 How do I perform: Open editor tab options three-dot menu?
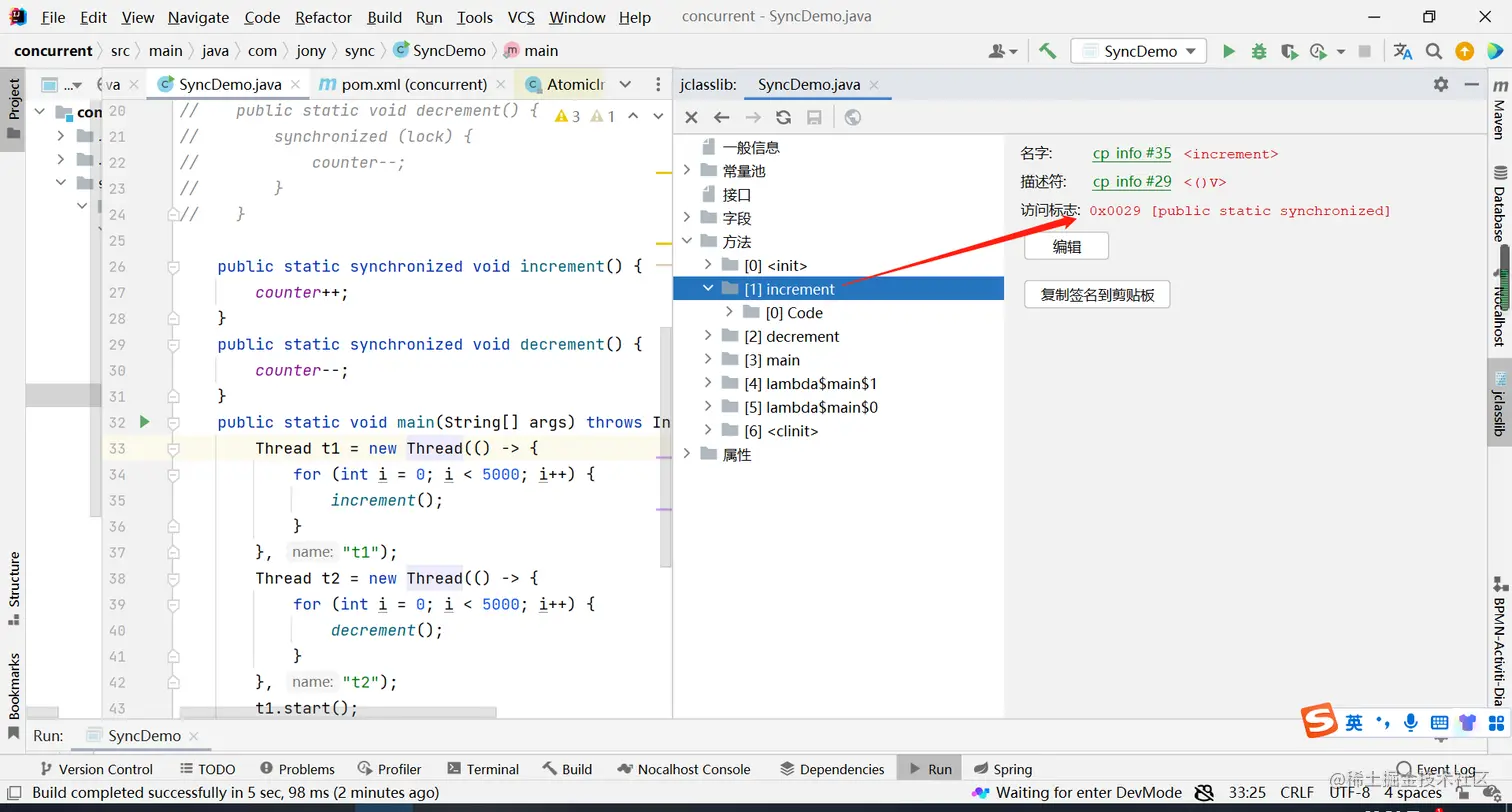(657, 84)
